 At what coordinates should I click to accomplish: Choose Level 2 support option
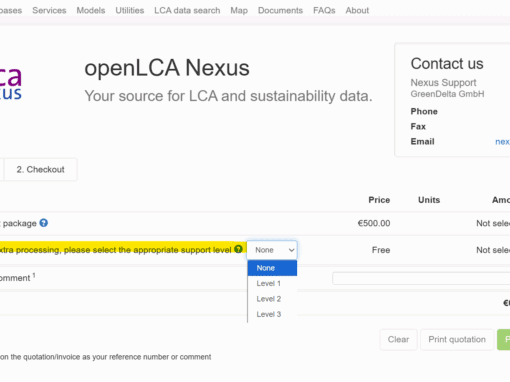272,299
